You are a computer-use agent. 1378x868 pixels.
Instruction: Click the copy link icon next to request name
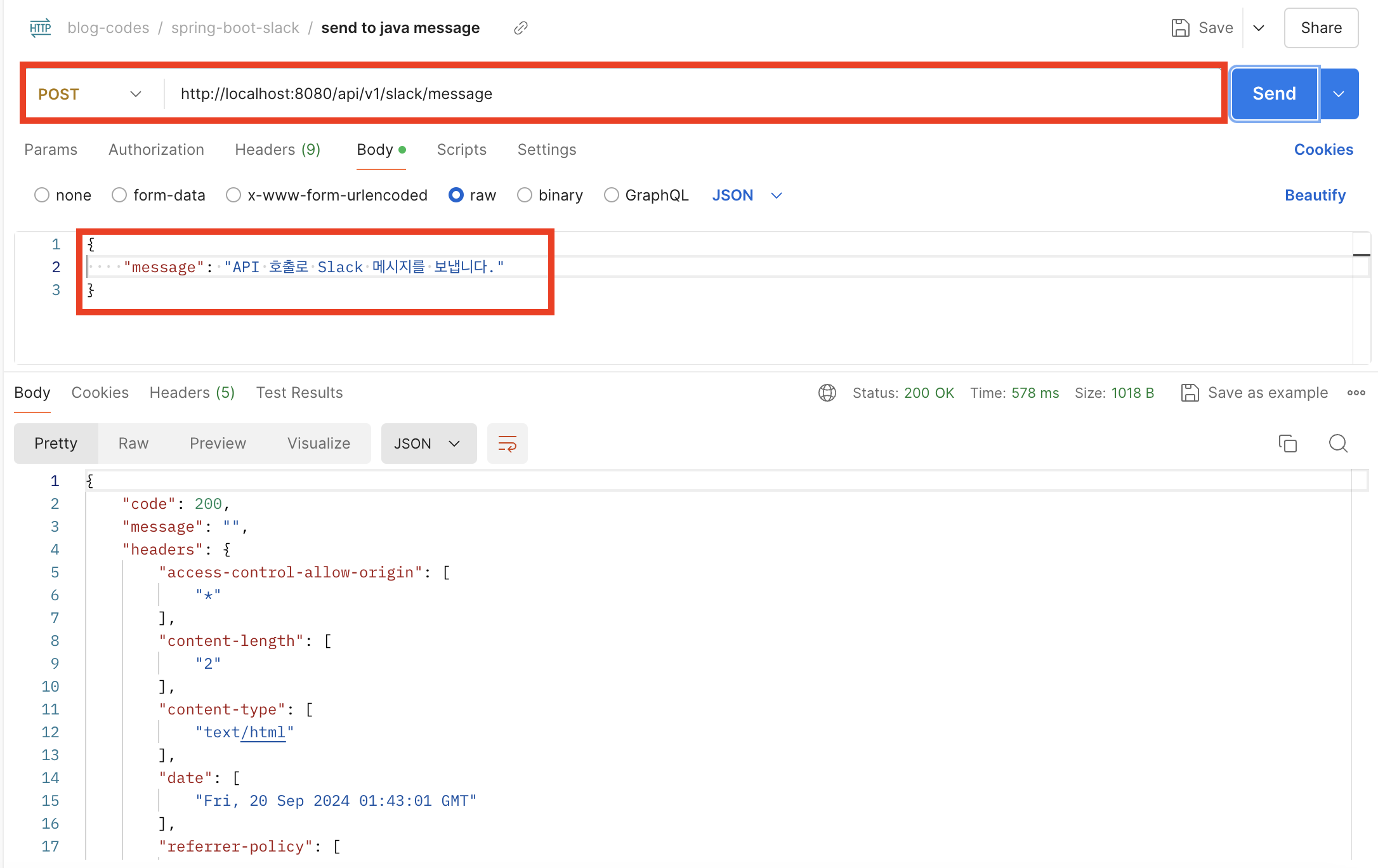520,28
